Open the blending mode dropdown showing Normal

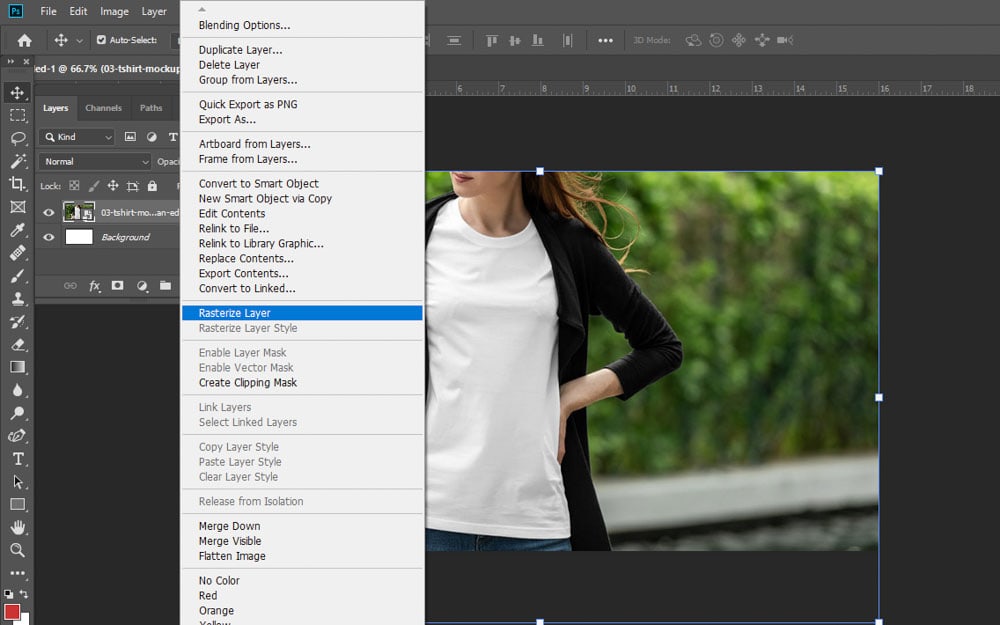[x=94, y=161]
